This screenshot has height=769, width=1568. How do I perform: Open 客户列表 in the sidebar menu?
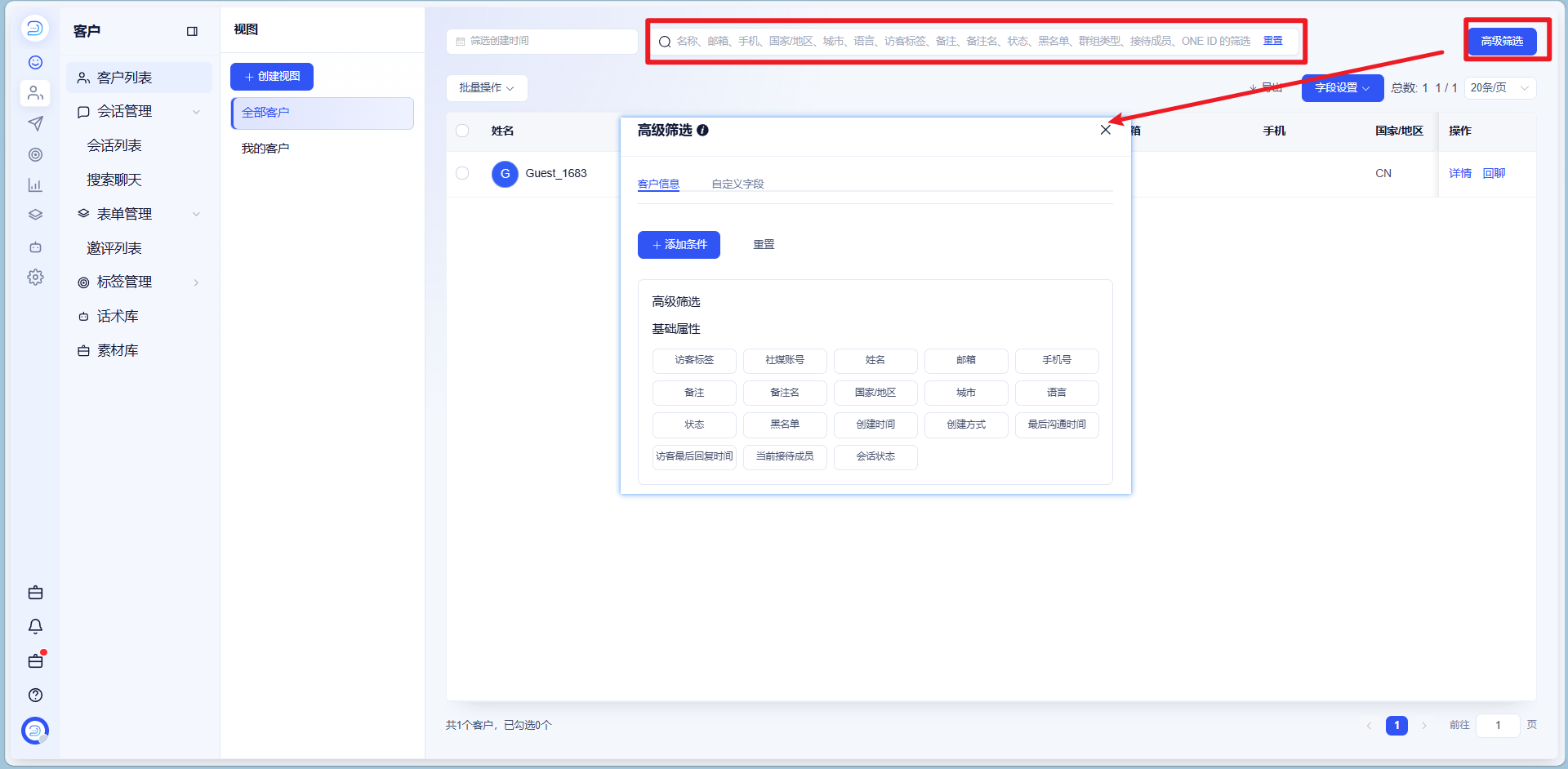pos(139,78)
